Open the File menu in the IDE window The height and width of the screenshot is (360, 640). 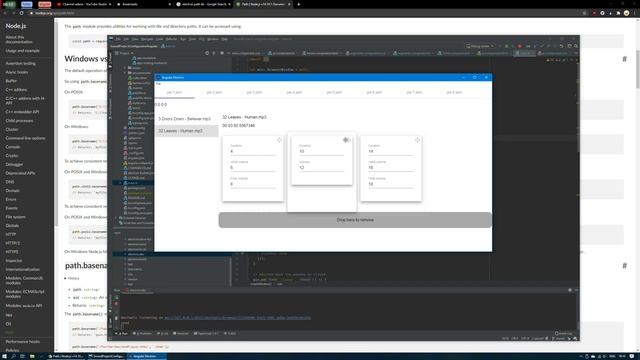click(118, 39)
